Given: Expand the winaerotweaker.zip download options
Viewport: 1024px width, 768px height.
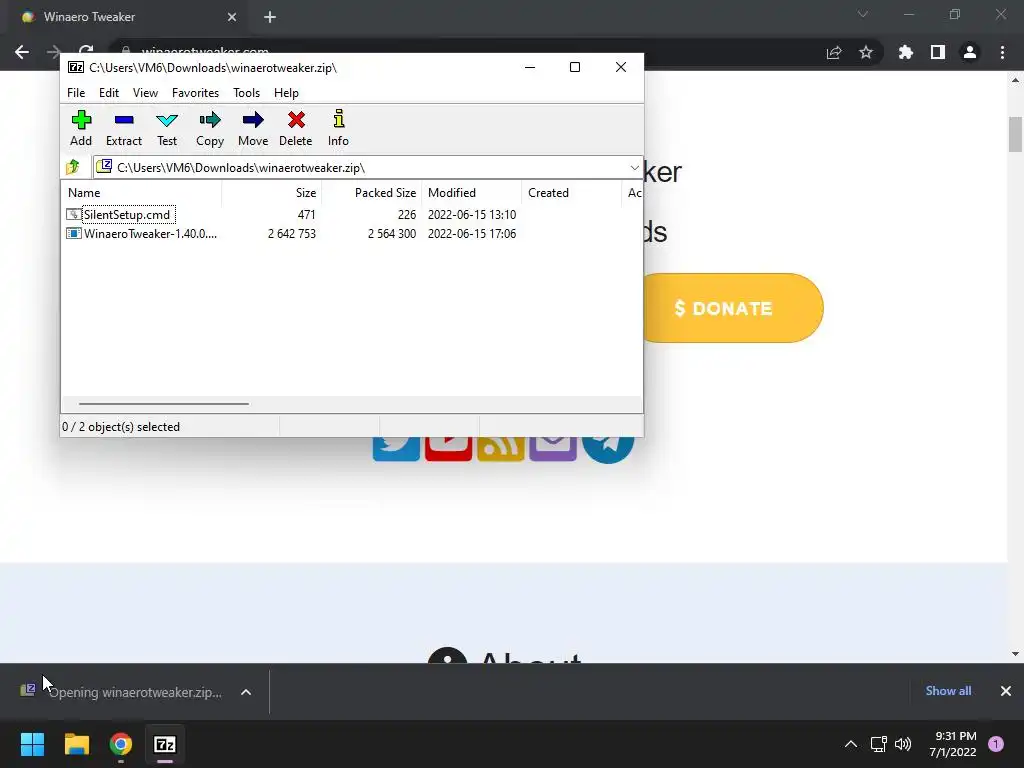Looking at the screenshot, I should pyautogui.click(x=246, y=692).
